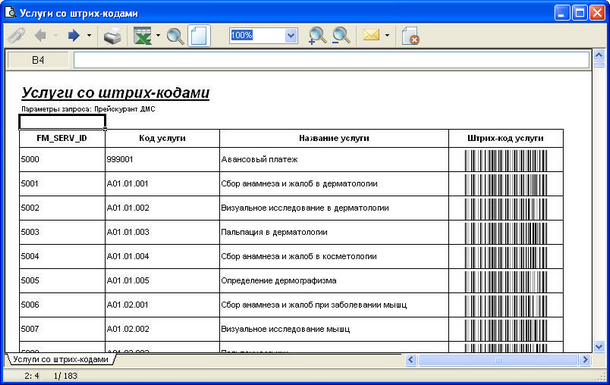610x385 pixels.
Task: Close the Услуги со штрих-кодами window
Action: pos(597,13)
